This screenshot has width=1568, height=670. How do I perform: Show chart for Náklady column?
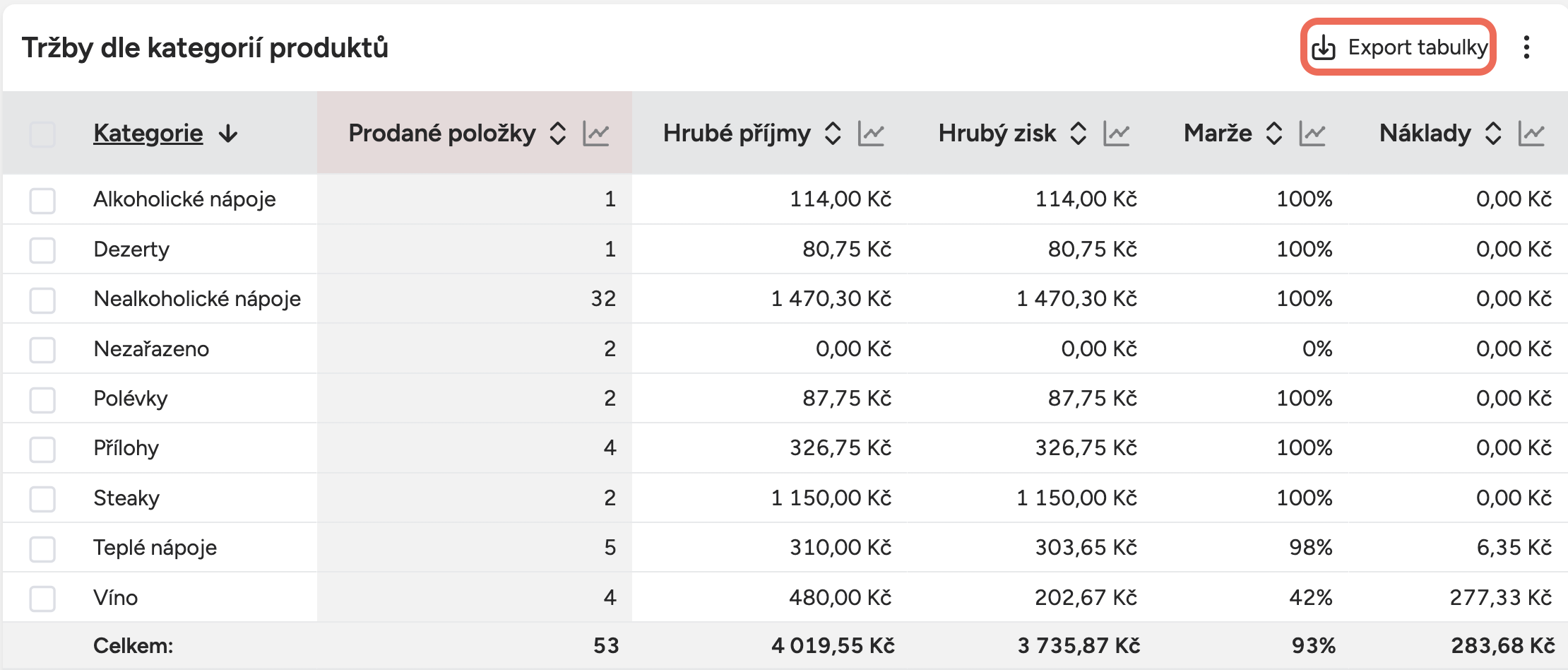[1531, 134]
